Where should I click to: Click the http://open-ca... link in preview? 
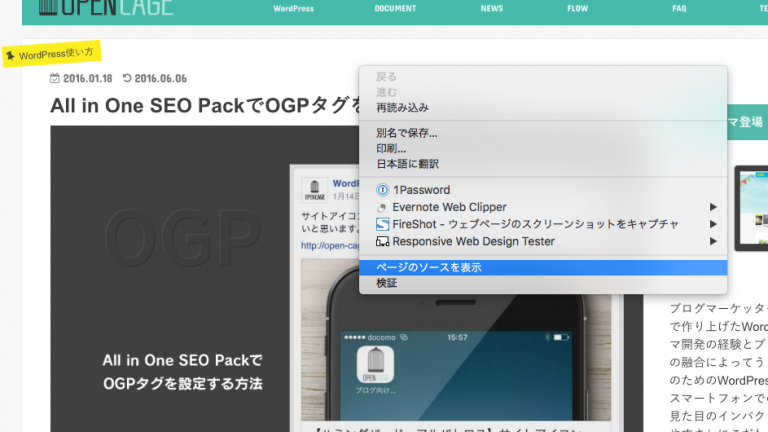coord(330,245)
